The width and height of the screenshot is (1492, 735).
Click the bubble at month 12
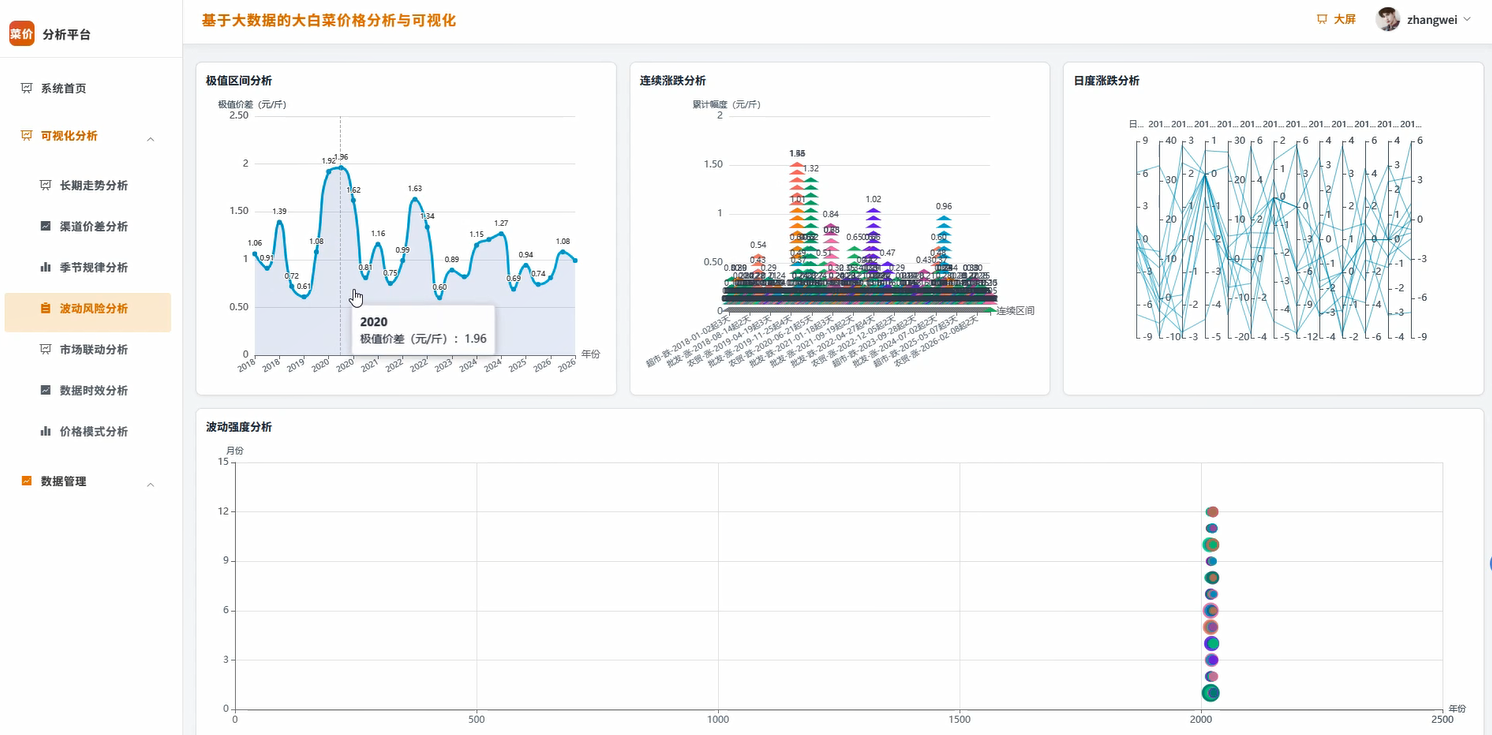1212,512
